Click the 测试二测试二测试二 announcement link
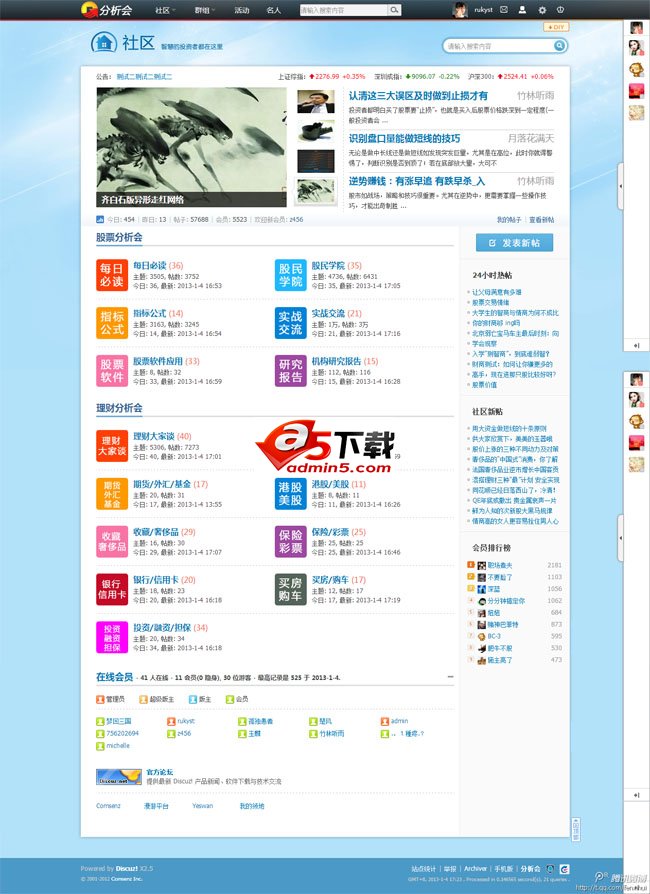 point(144,76)
